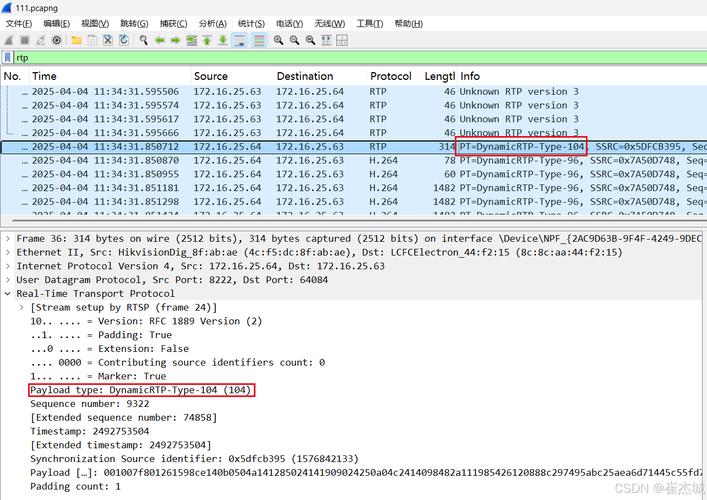Select packet at time 11:34:31.595506

coord(354,92)
